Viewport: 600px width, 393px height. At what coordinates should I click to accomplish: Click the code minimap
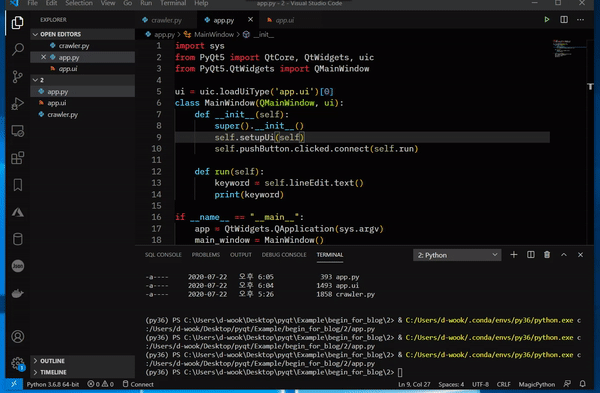tap(569, 49)
